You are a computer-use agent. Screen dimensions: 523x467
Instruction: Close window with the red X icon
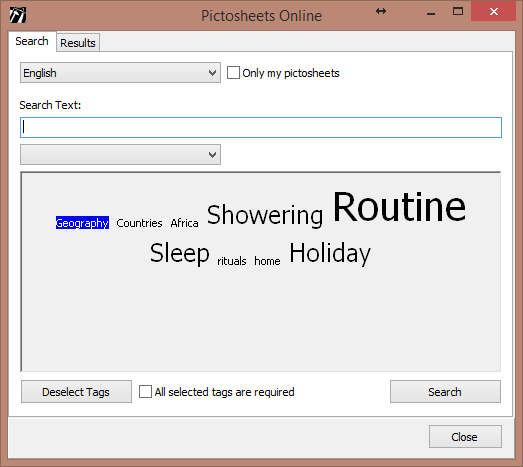point(494,12)
